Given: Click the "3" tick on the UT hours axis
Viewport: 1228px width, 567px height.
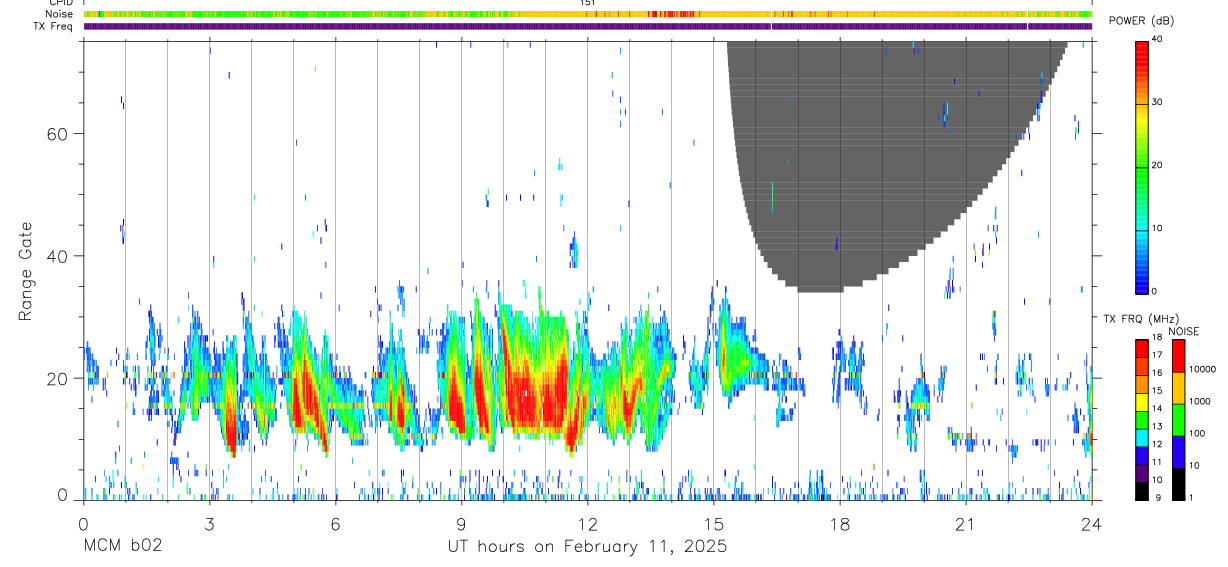Looking at the screenshot, I should tap(210, 523).
